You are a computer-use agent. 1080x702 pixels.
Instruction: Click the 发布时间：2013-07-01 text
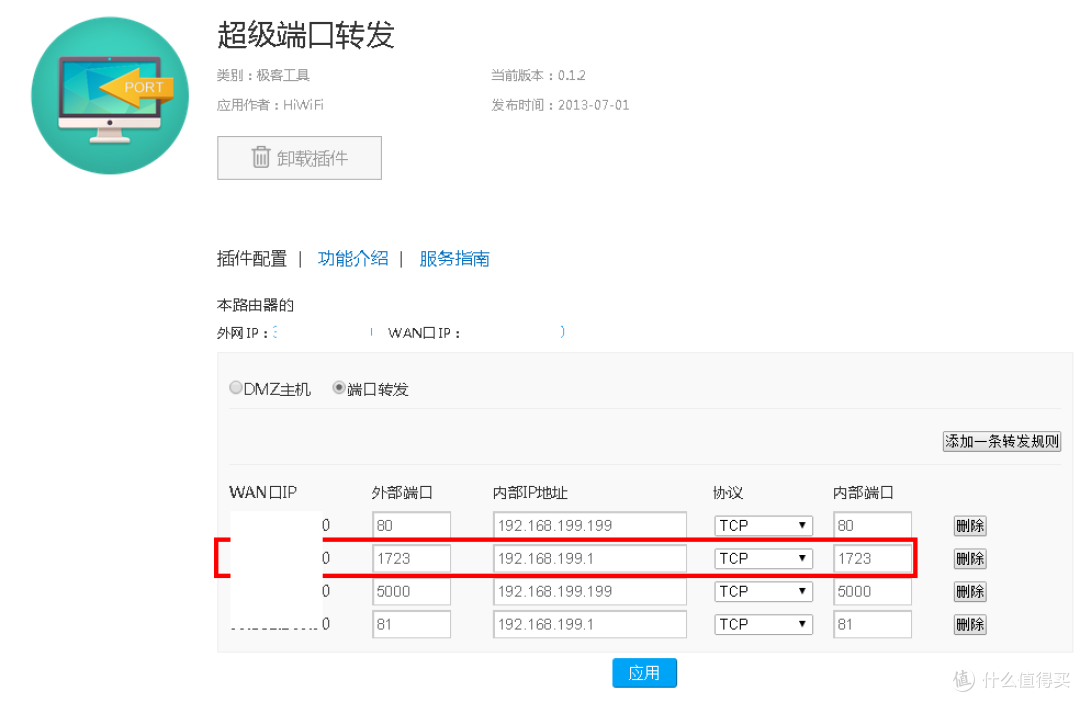560,105
